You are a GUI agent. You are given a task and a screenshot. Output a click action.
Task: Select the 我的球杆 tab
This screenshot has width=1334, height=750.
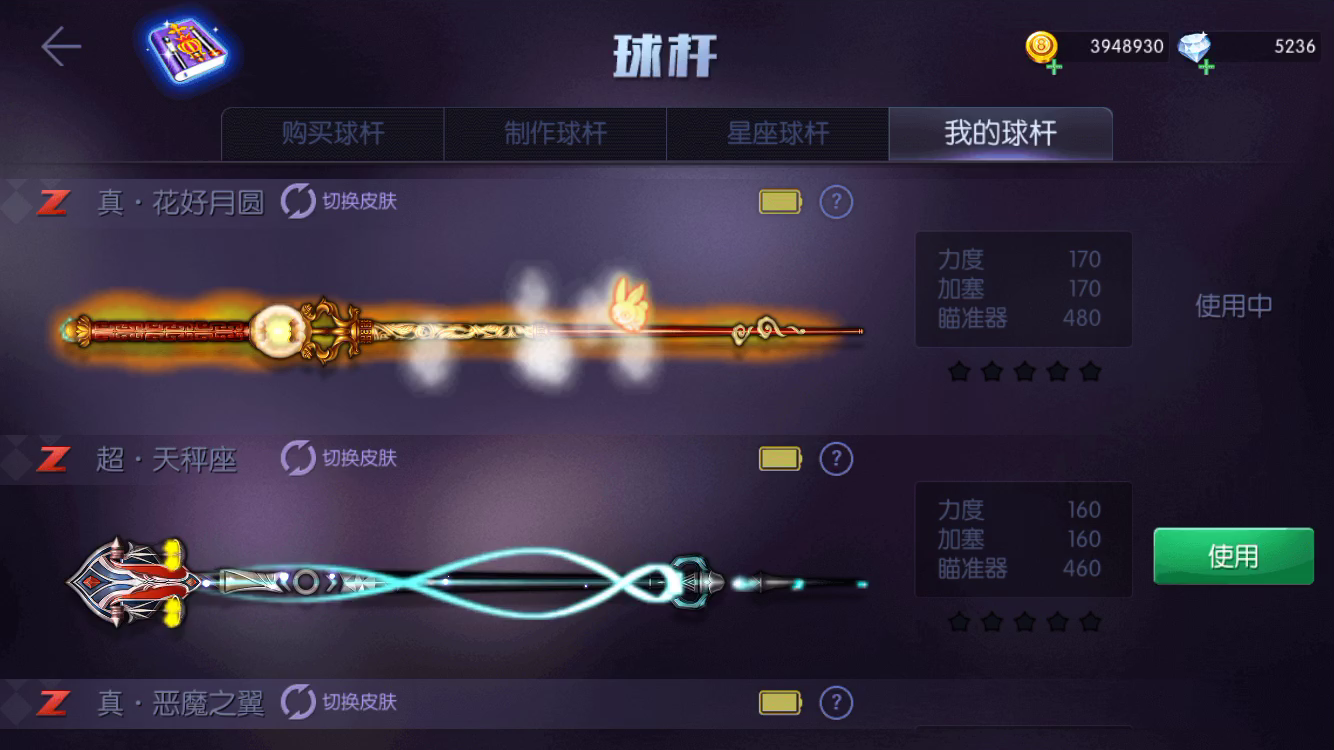tap(1000, 134)
